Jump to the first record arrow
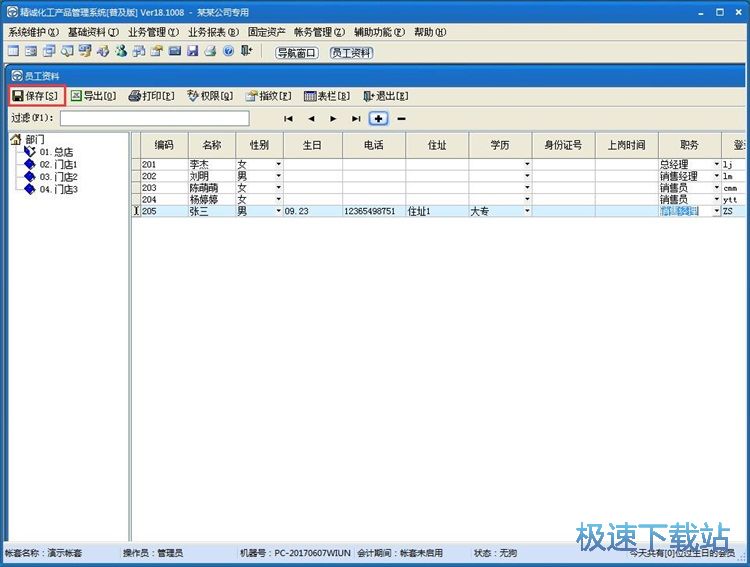Image resolution: width=750 pixels, height=567 pixels. pos(289,118)
